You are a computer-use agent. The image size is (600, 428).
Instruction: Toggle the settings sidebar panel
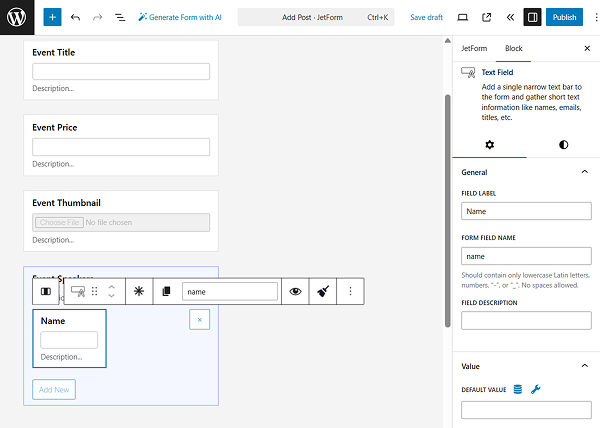[532, 17]
